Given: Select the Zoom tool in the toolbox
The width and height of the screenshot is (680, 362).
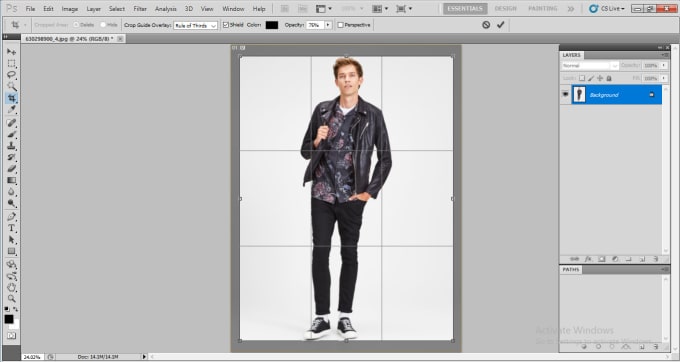Looking at the screenshot, I should 11,298.
